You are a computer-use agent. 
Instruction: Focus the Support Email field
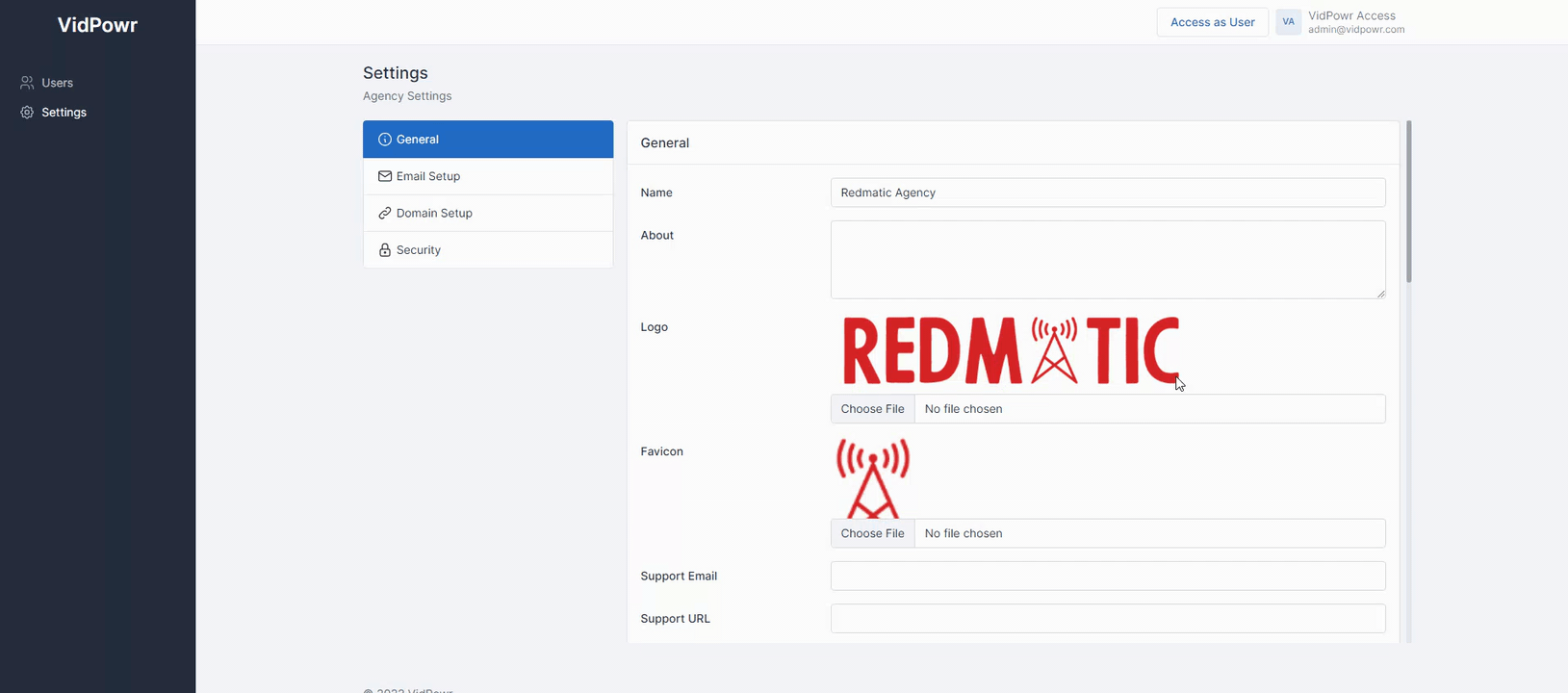pos(1108,576)
